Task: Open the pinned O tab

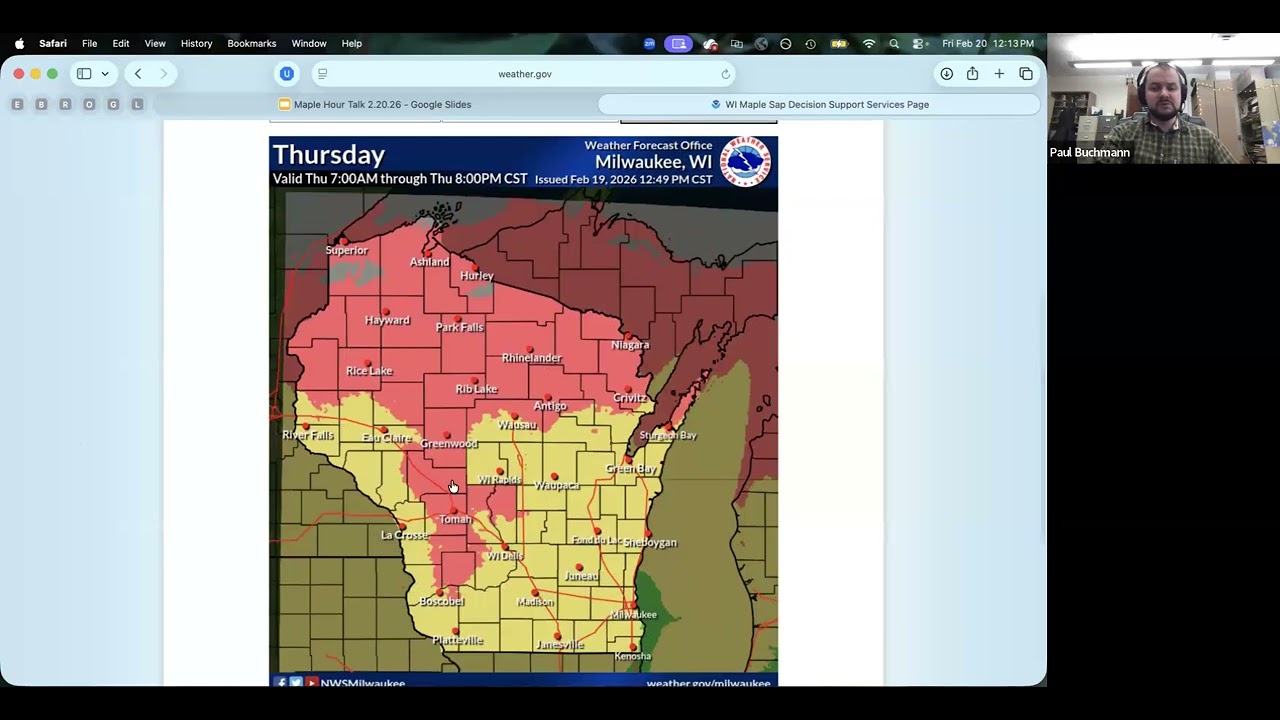Action: tap(89, 104)
